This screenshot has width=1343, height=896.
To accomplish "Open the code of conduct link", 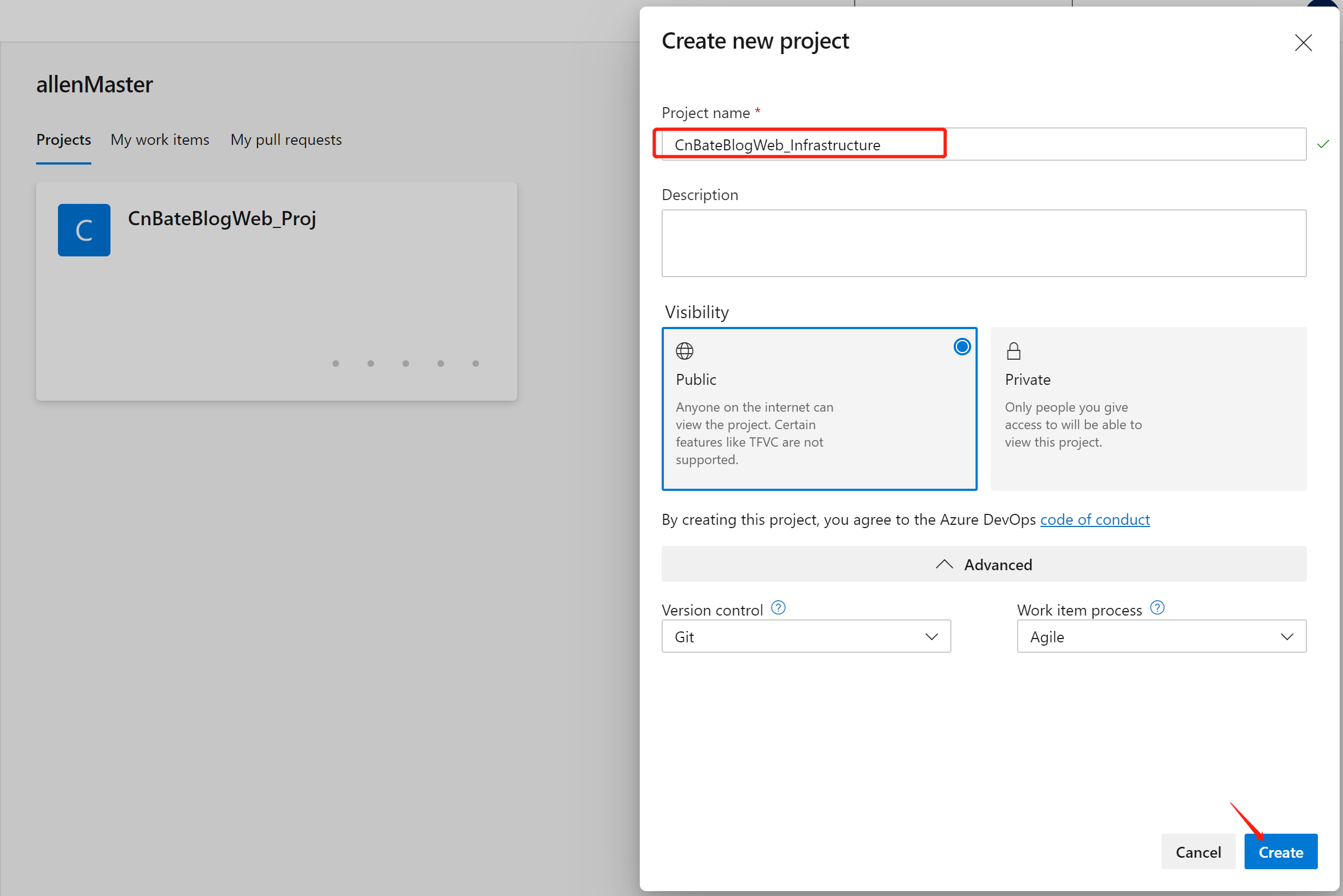I will point(1094,519).
